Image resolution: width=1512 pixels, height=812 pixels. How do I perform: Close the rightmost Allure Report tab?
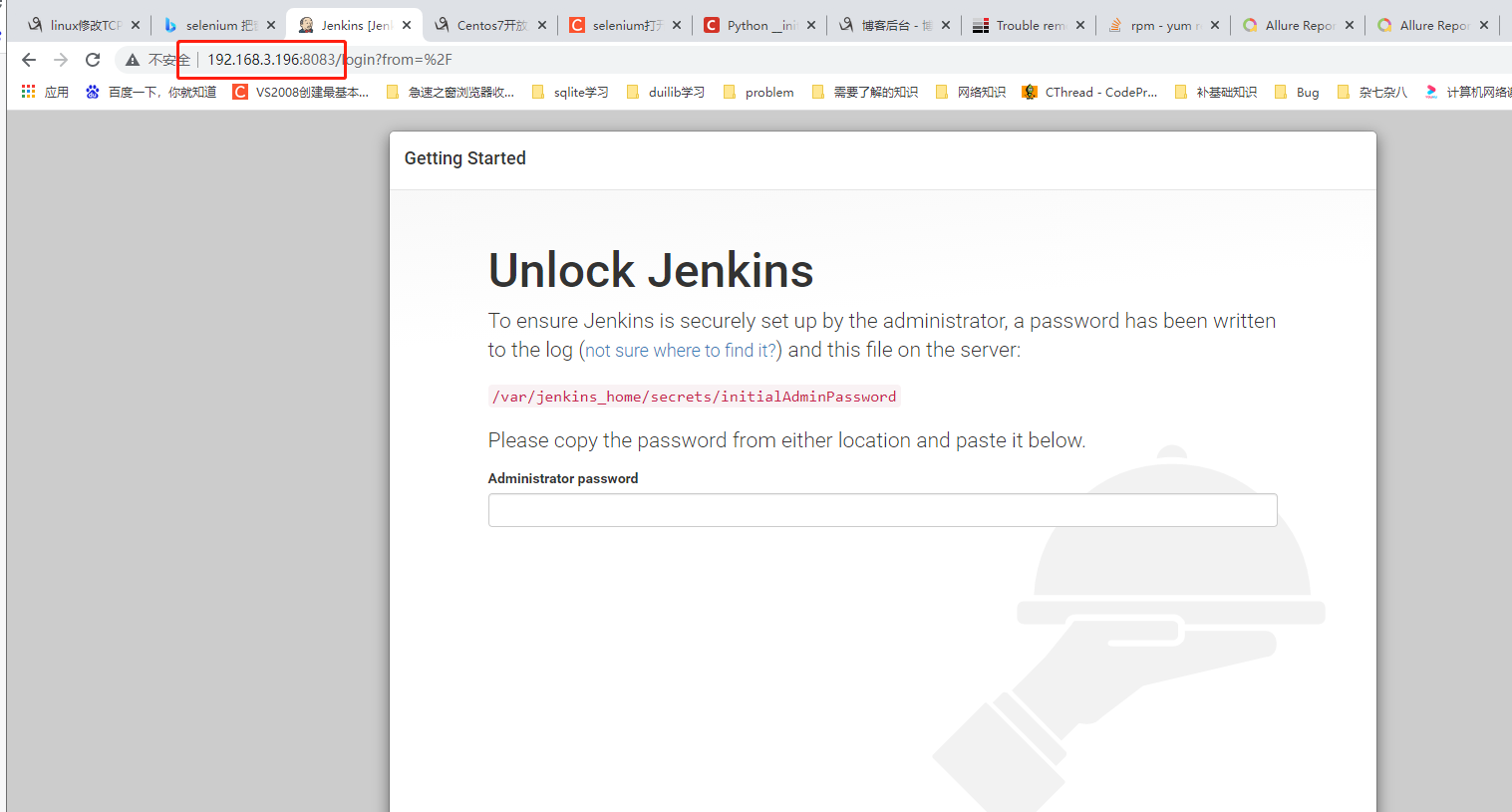[1484, 25]
